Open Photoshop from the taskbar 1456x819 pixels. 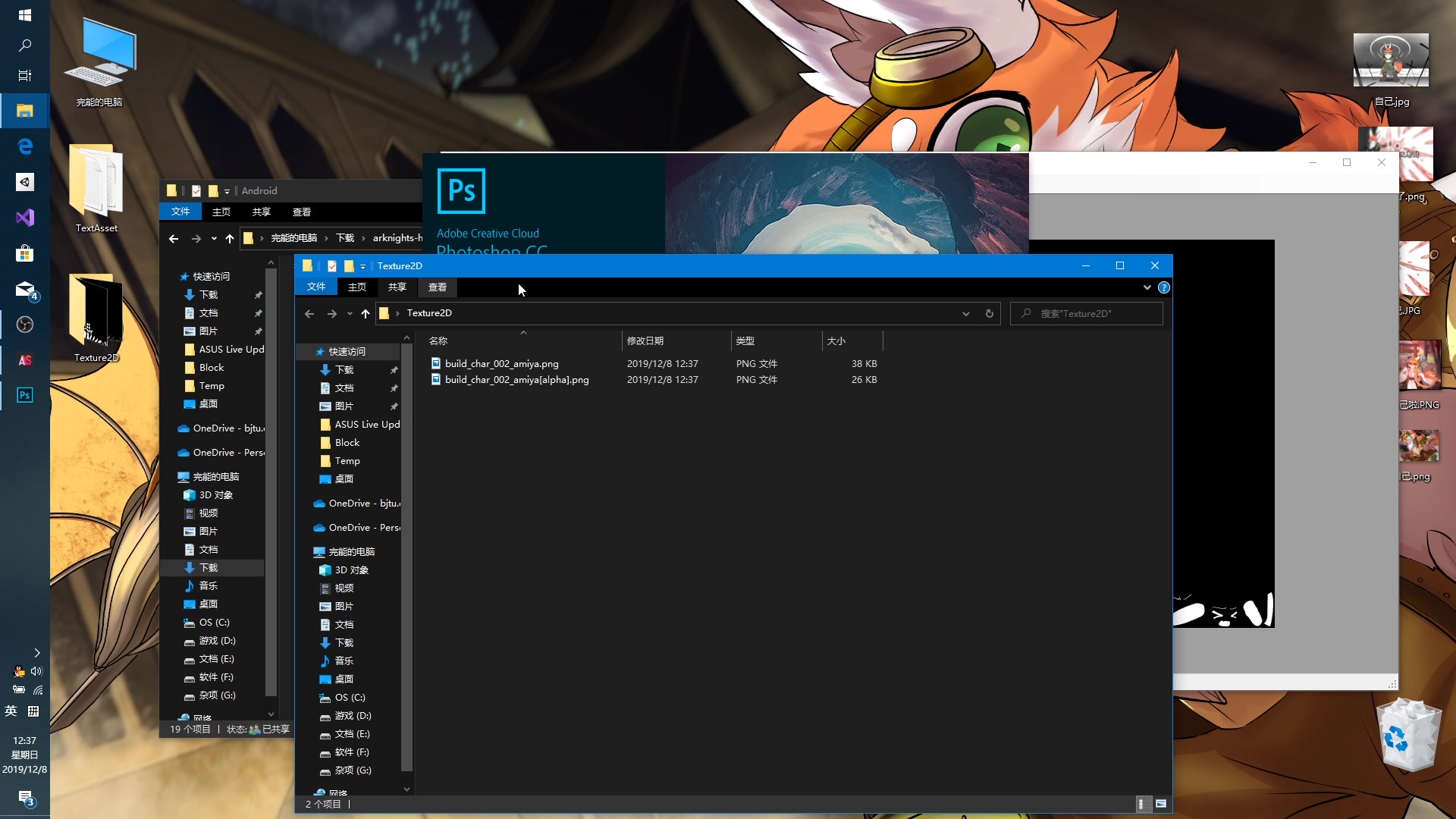(24, 395)
